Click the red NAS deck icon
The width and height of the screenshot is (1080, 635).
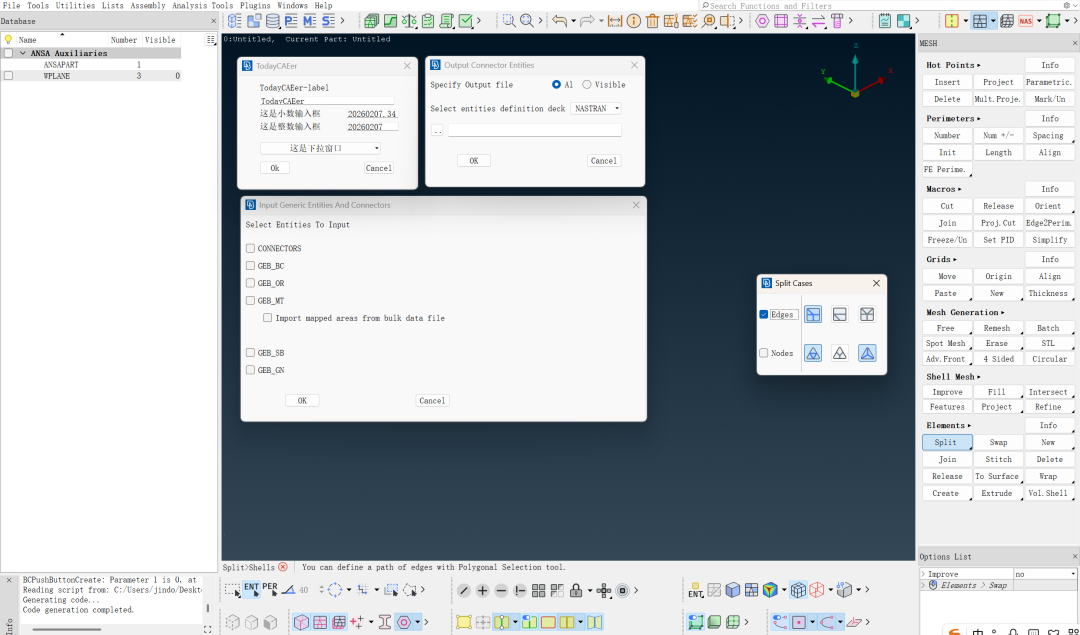pyautogui.click(x=1026, y=21)
